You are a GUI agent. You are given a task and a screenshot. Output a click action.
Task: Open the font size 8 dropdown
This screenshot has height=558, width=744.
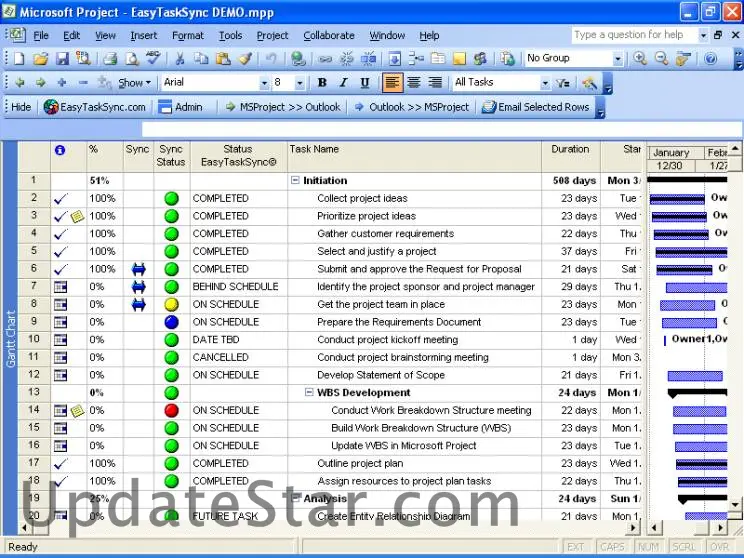pyautogui.click(x=299, y=84)
